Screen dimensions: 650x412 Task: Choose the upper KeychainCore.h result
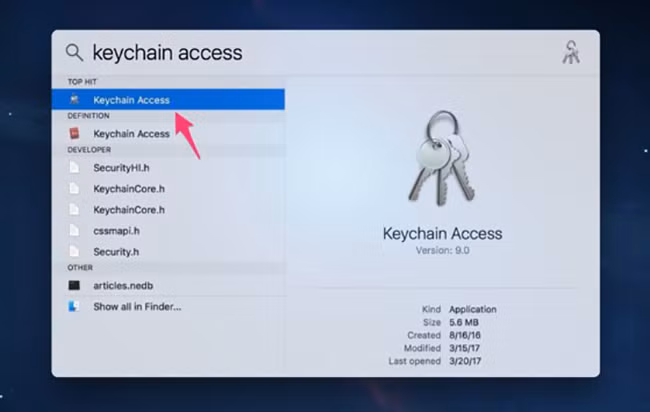click(168, 189)
